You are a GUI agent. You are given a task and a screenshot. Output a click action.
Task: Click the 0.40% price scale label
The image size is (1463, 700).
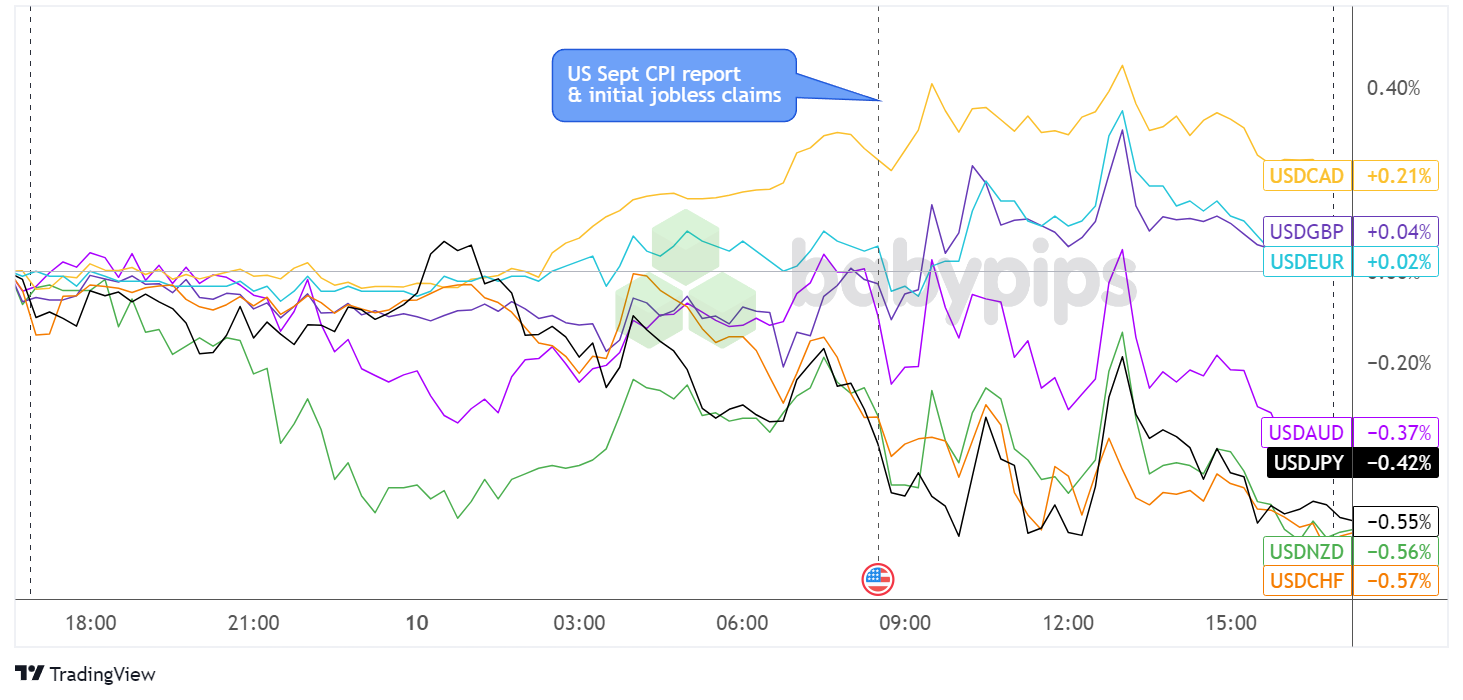click(x=1393, y=88)
